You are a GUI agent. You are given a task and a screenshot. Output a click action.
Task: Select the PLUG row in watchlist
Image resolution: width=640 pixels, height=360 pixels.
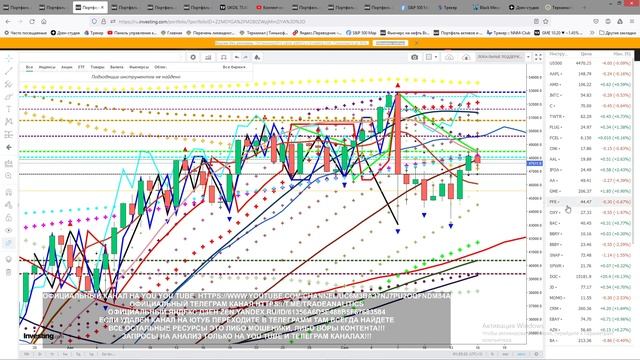pyautogui.click(x=590, y=127)
